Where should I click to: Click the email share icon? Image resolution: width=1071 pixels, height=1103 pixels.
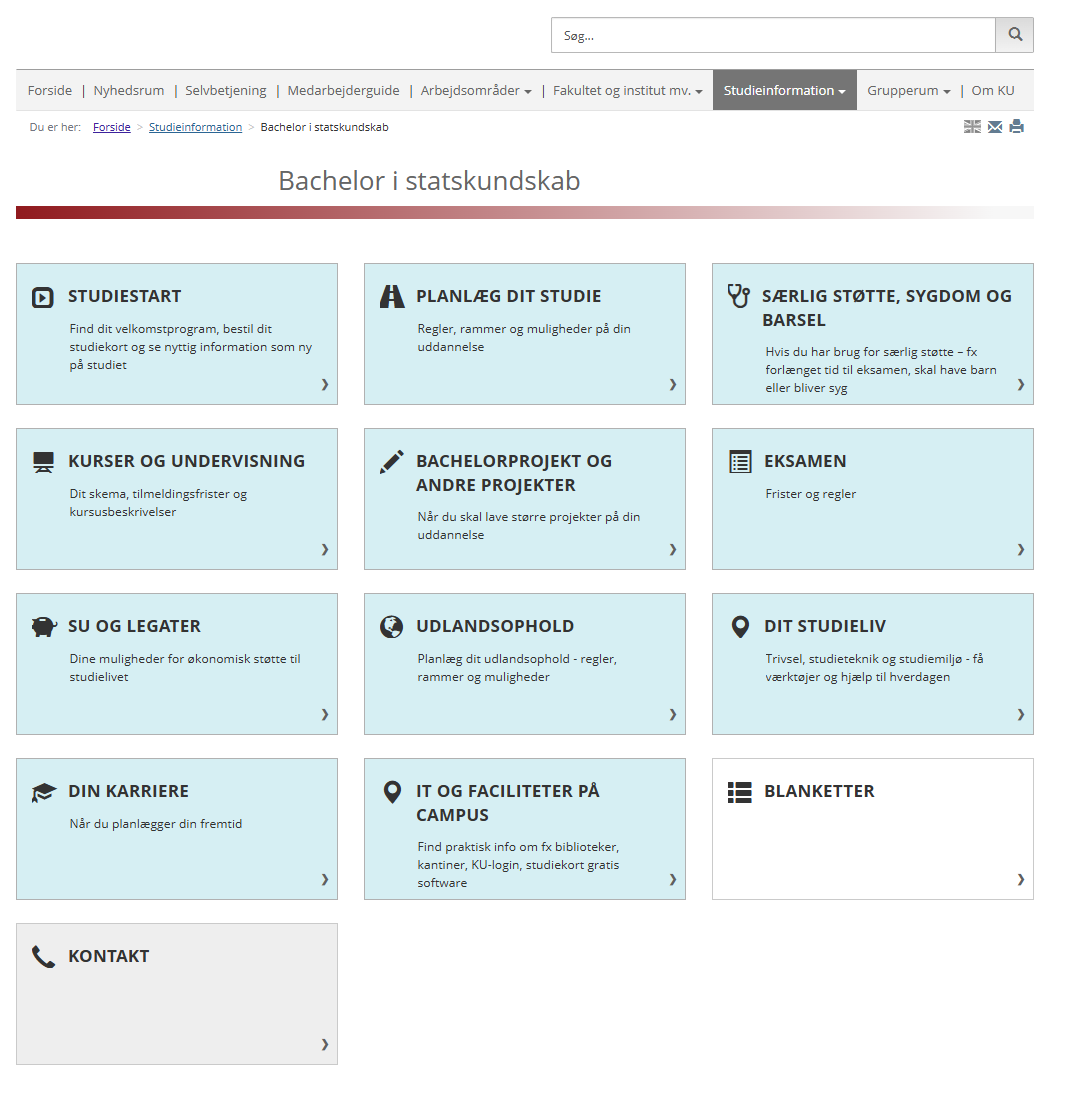(994, 127)
